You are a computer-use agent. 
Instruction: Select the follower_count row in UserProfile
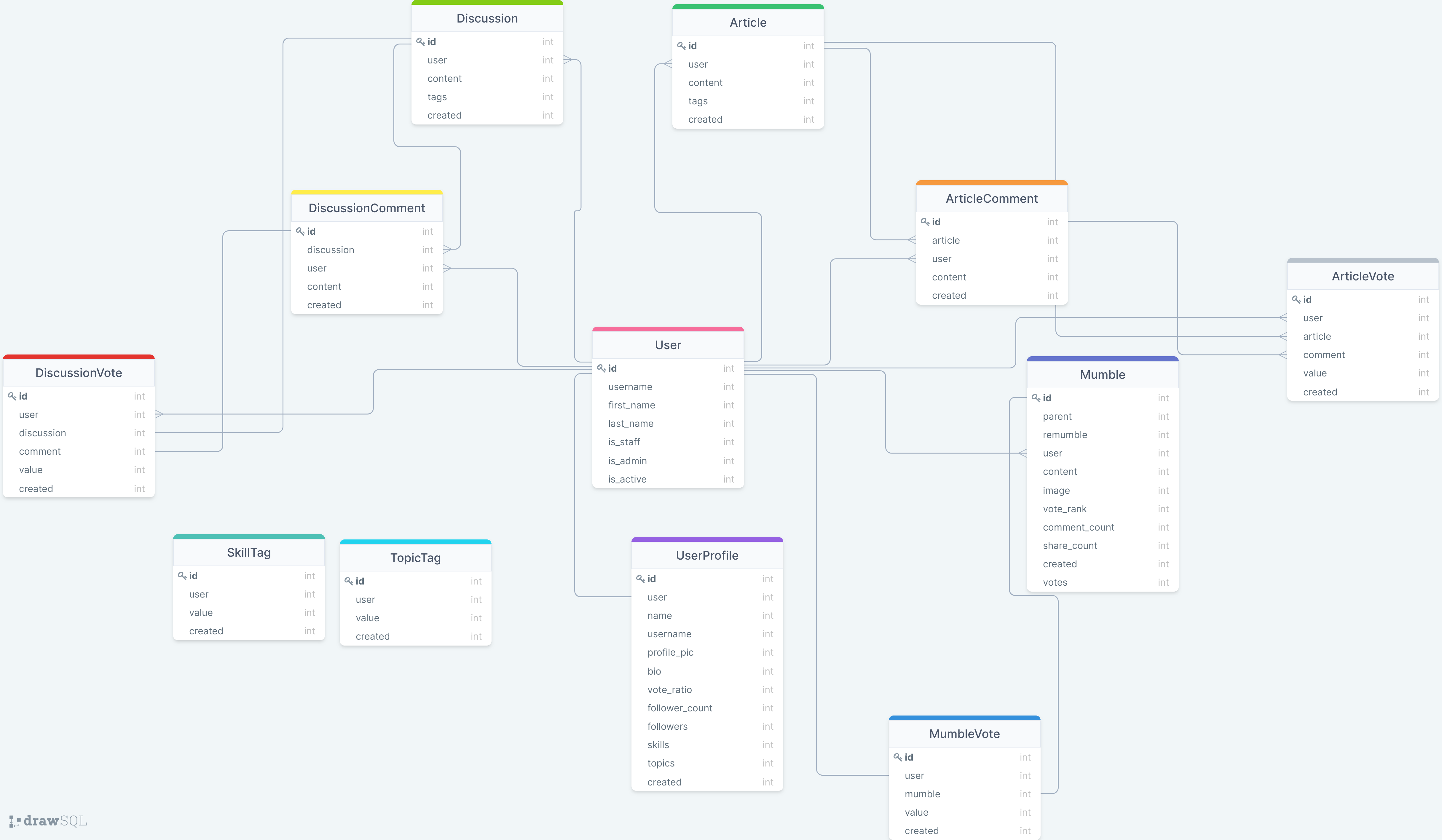(x=679, y=708)
